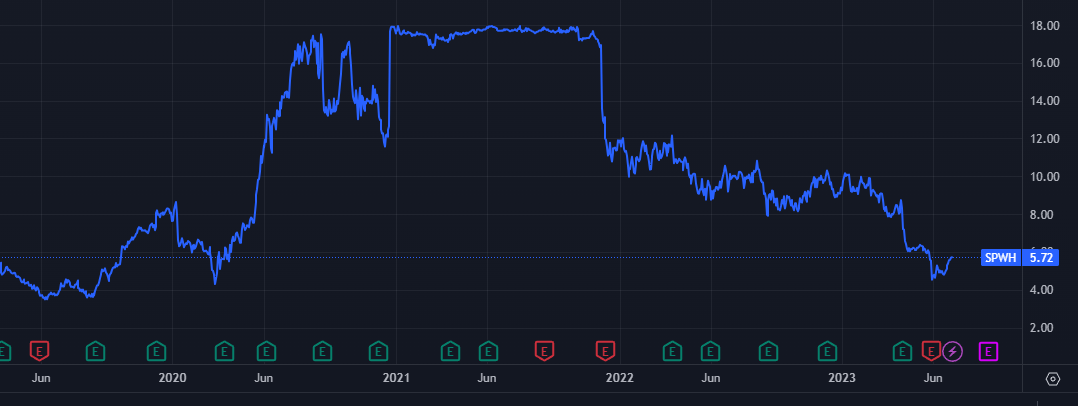Click red earnings marker just before 2022 label

[x=605, y=352]
